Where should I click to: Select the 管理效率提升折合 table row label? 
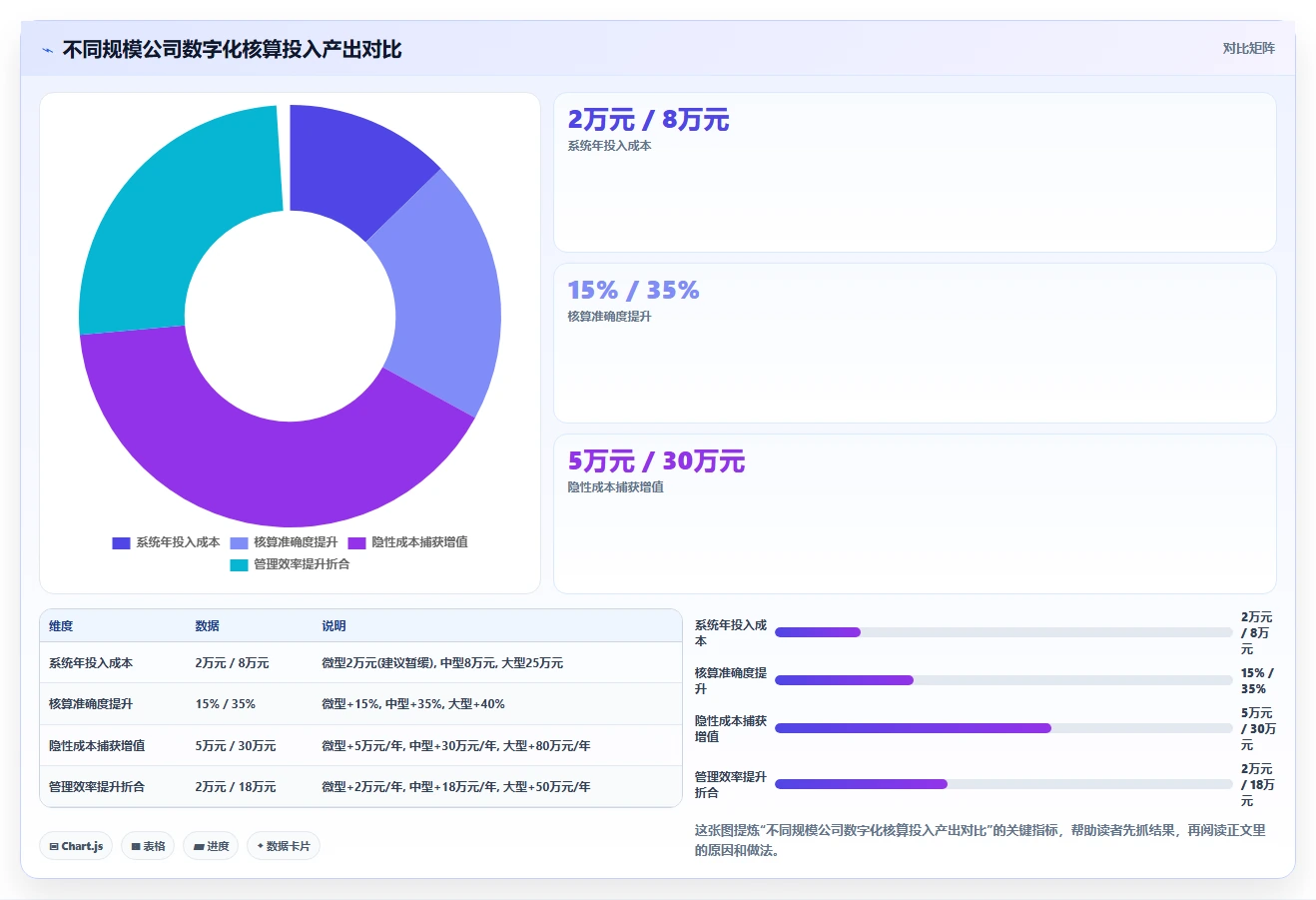pyautogui.click(x=97, y=787)
